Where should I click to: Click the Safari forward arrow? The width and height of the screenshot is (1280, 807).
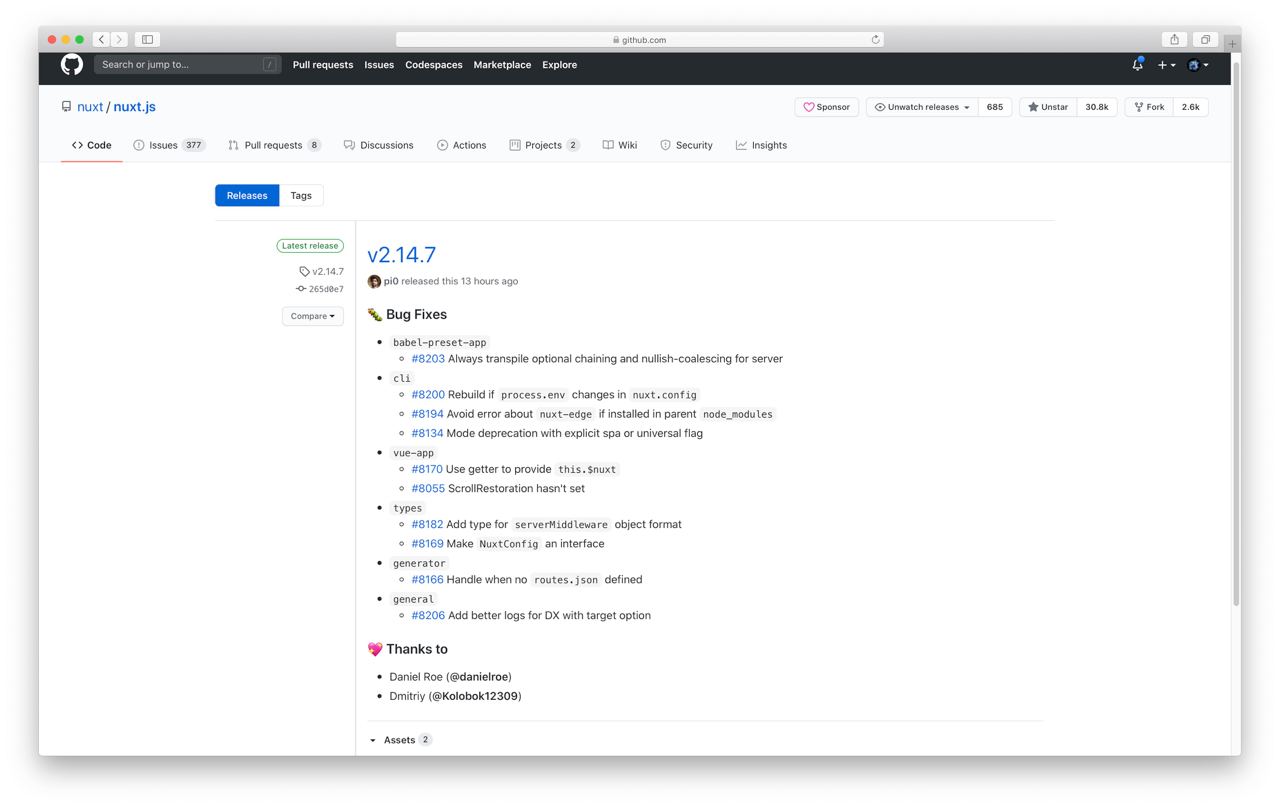click(119, 39)
